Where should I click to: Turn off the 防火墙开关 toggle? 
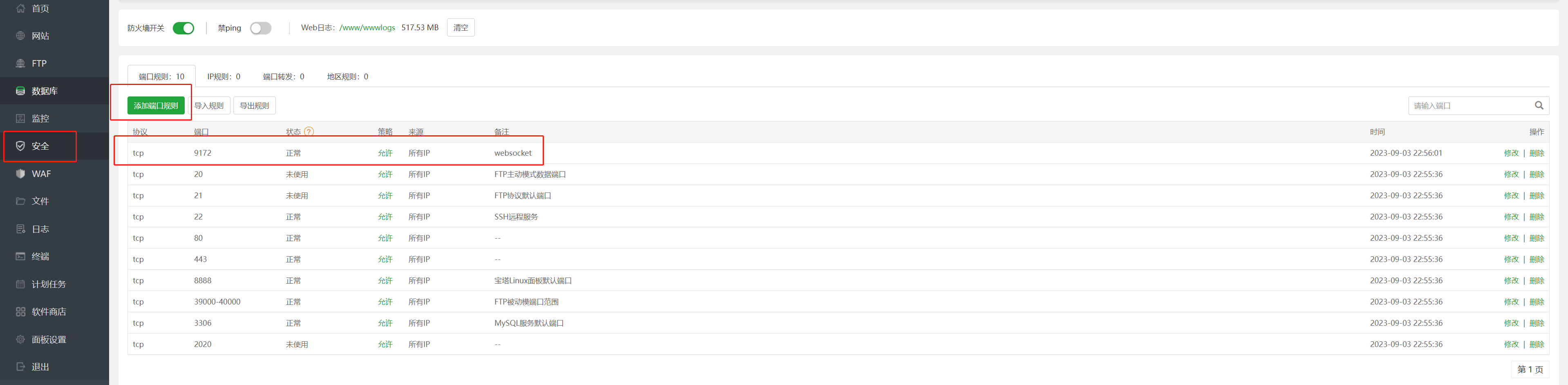pos(183,28)
